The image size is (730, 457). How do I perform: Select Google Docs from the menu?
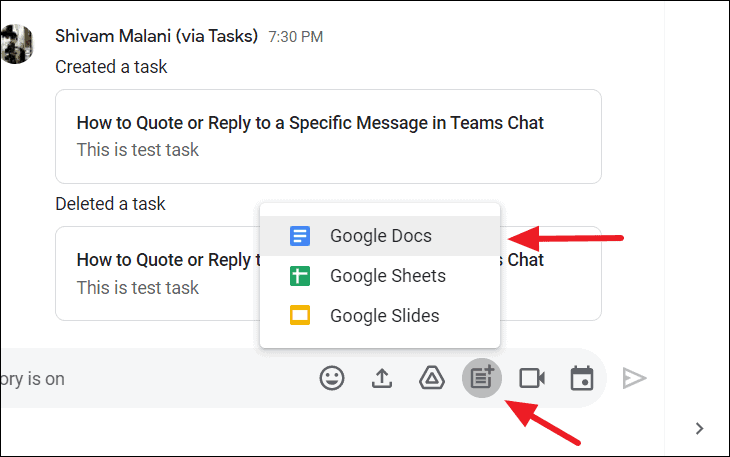tap(380, 236)
